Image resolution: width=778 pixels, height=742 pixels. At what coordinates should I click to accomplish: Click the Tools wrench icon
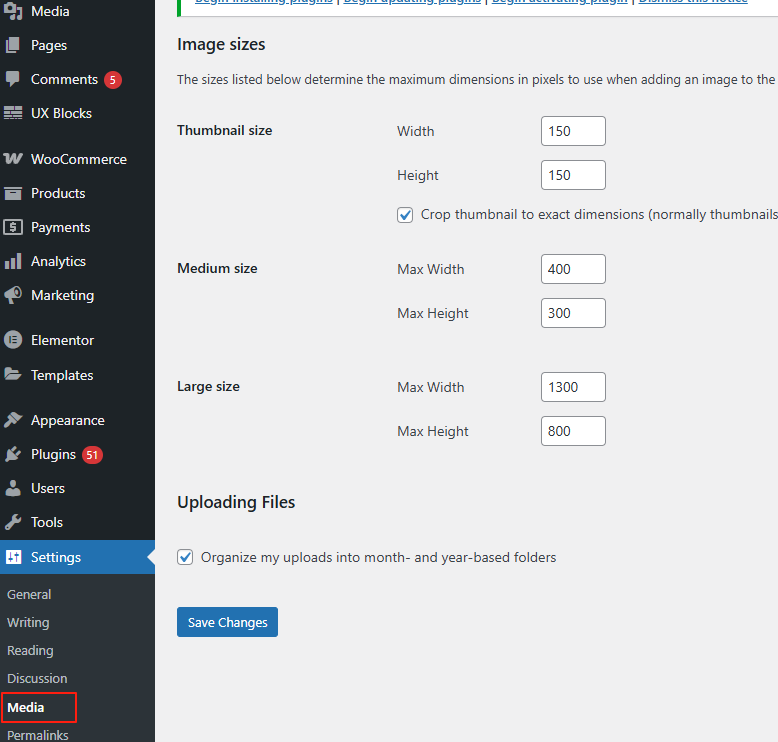click(x=13, y=522)
